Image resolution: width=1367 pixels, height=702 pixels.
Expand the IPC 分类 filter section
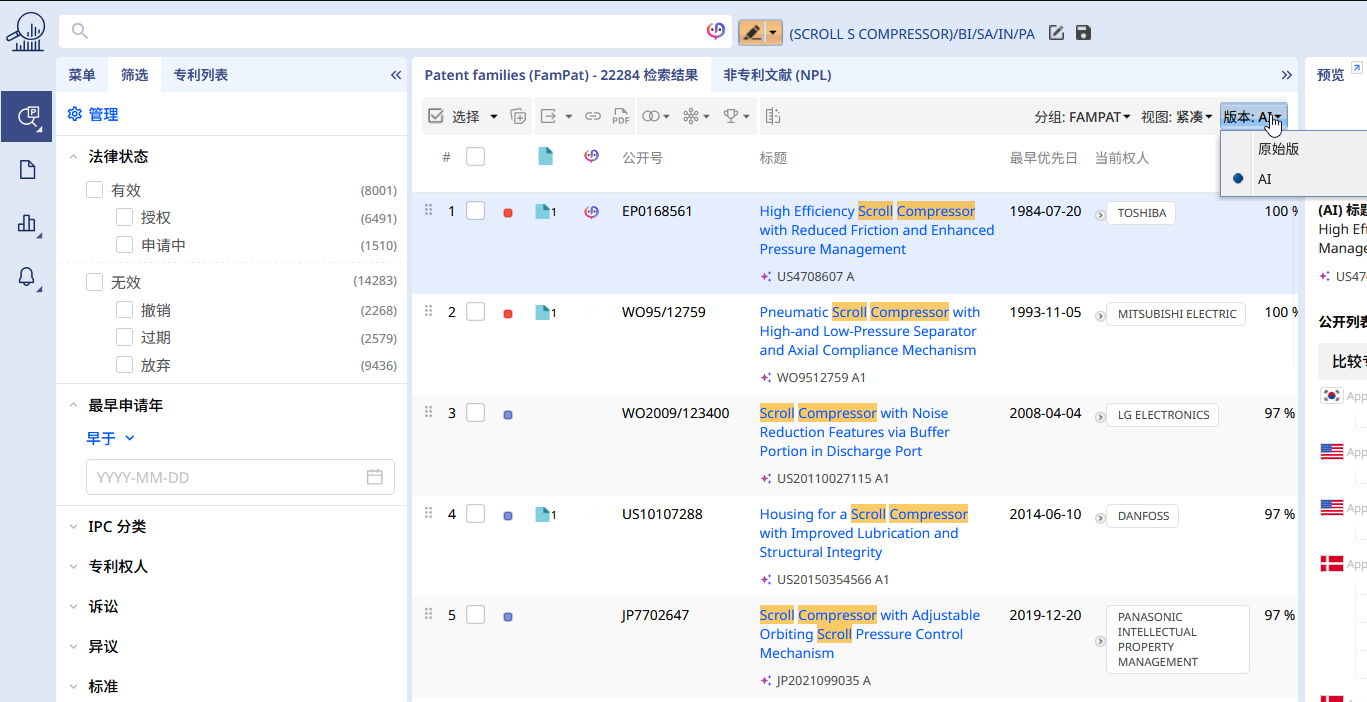(x=73, y=527)
